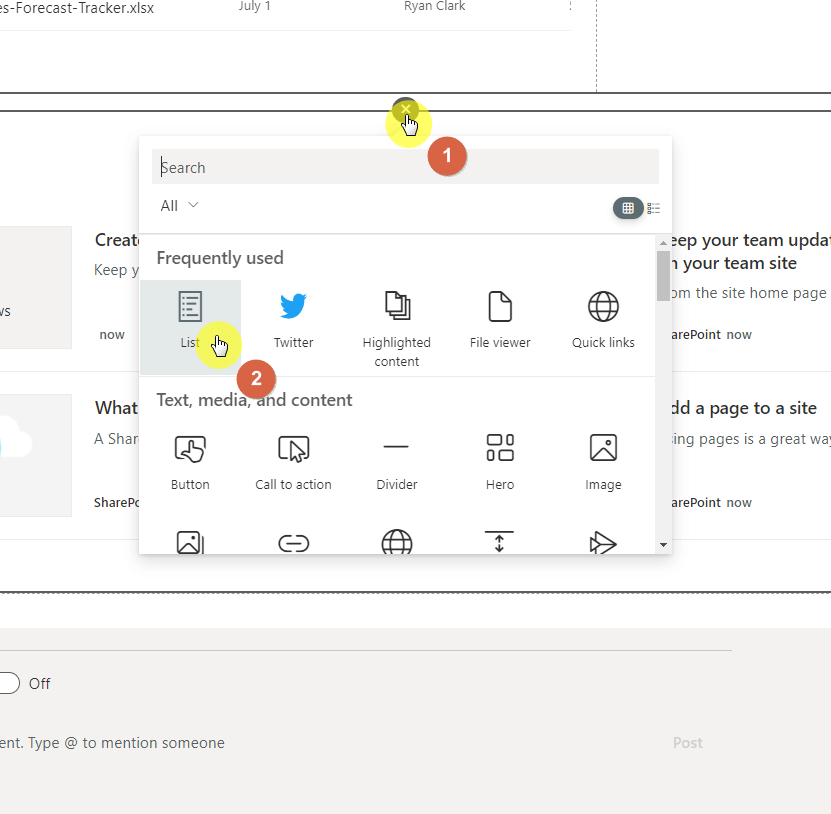Focus the Search web parts field
Viewport: 831px width, 814px height.
pos(405,167)
